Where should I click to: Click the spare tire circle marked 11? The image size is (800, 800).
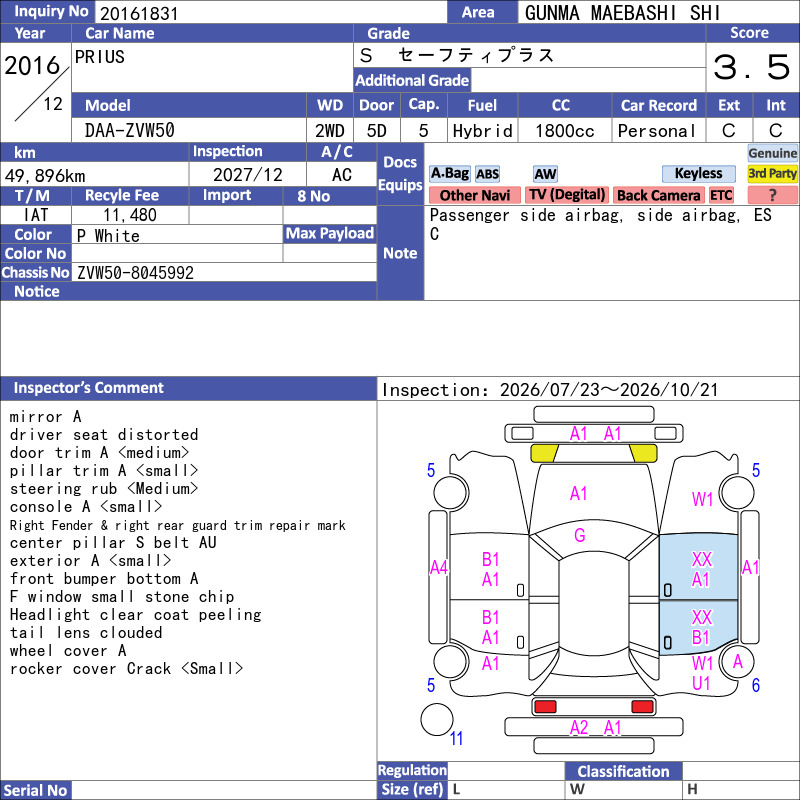pyautogui.click(x=437, y=719)
